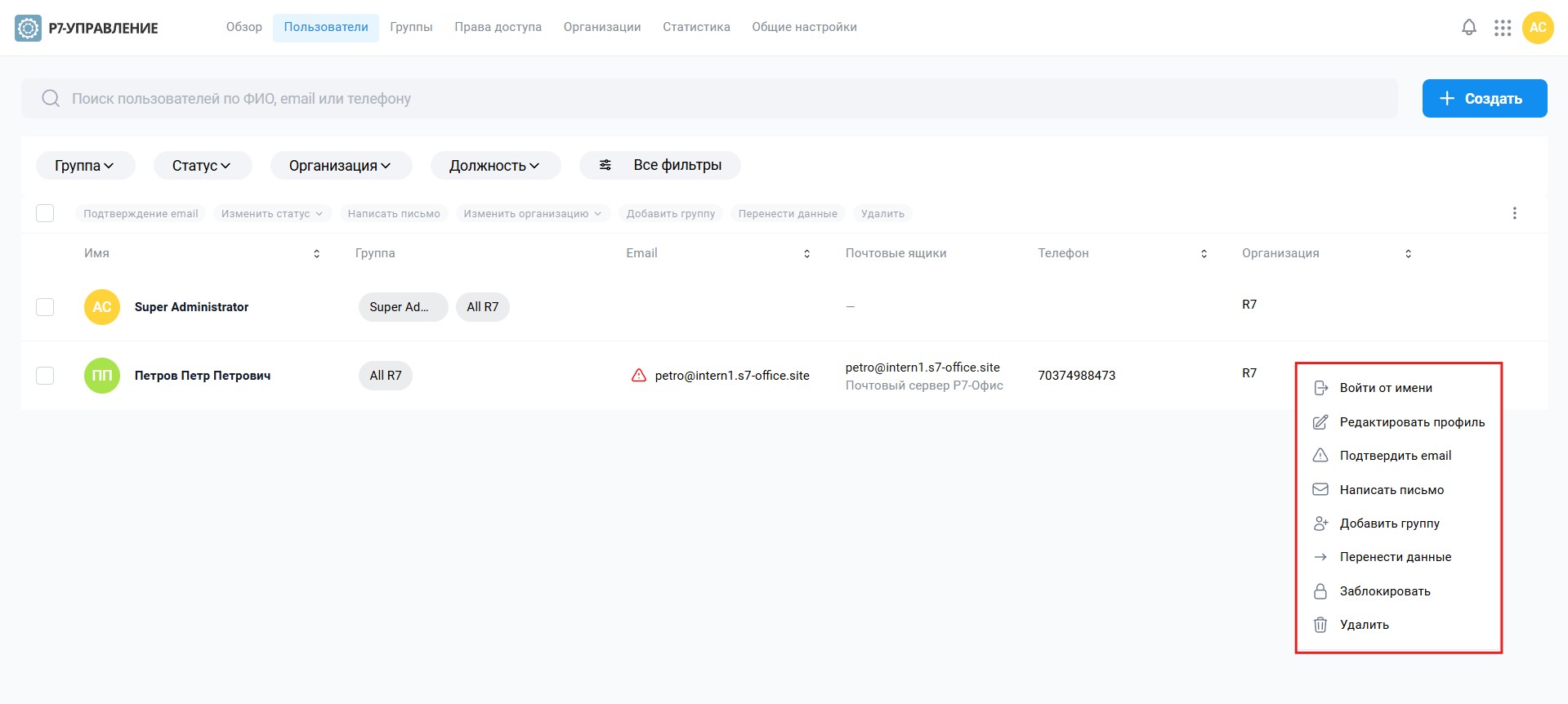Viewport: 1568px width, 704px height.
Task: Sort the table by Email column
Action: [x=807, y=254]
